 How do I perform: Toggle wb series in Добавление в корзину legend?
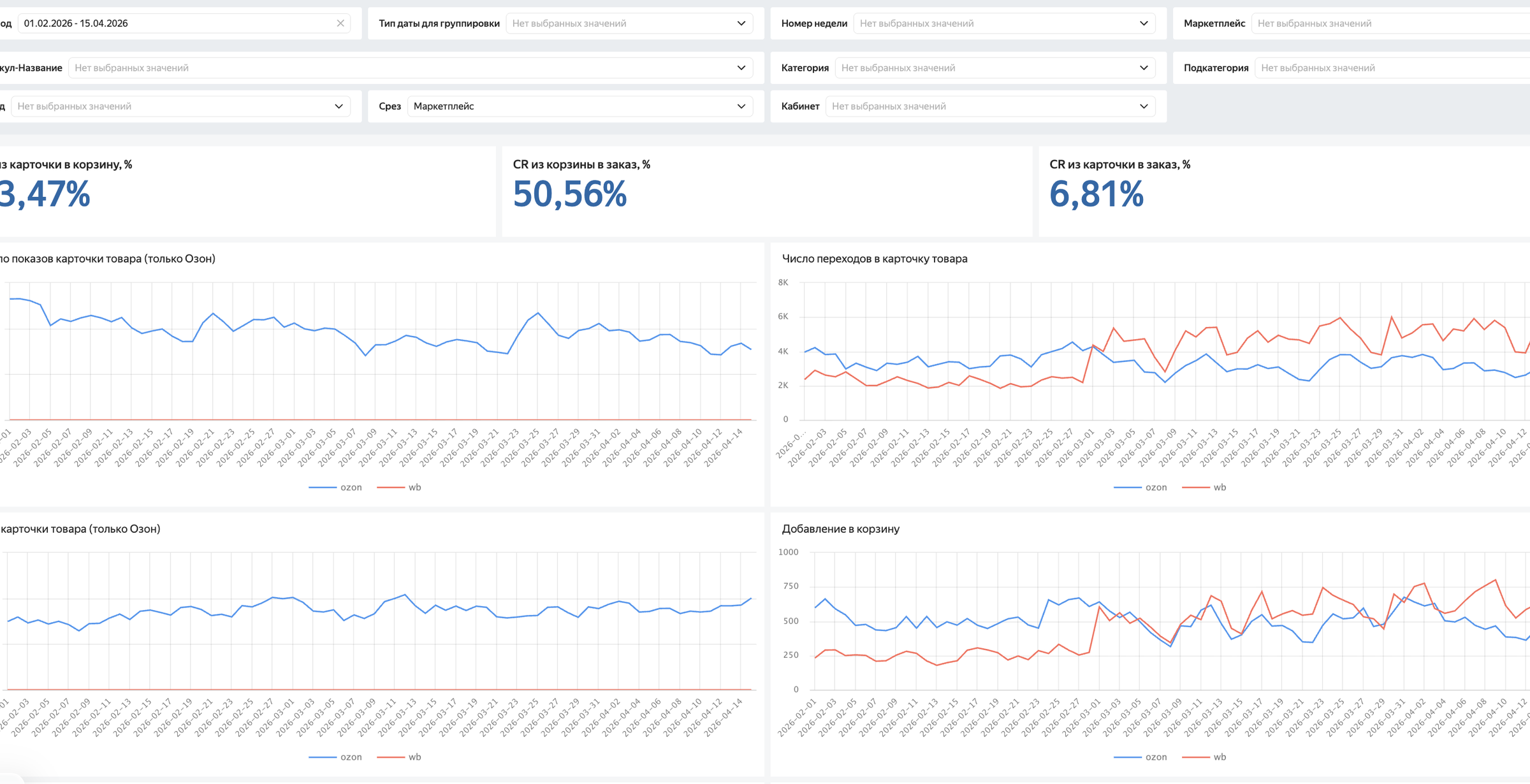click(x=1204, y=757)
